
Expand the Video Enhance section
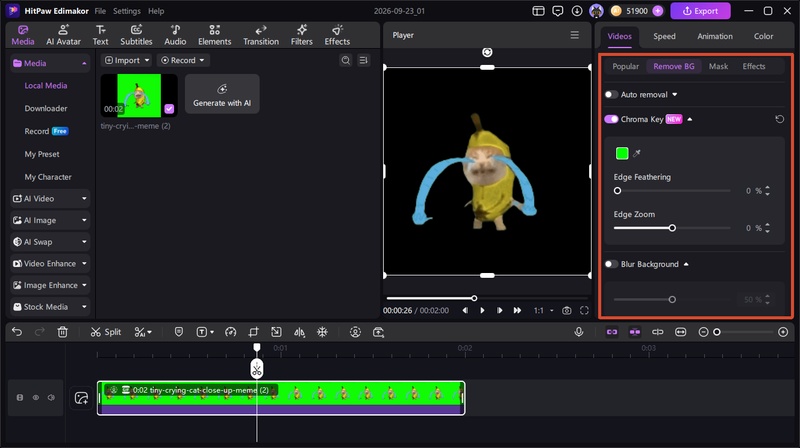click(50, 264)
